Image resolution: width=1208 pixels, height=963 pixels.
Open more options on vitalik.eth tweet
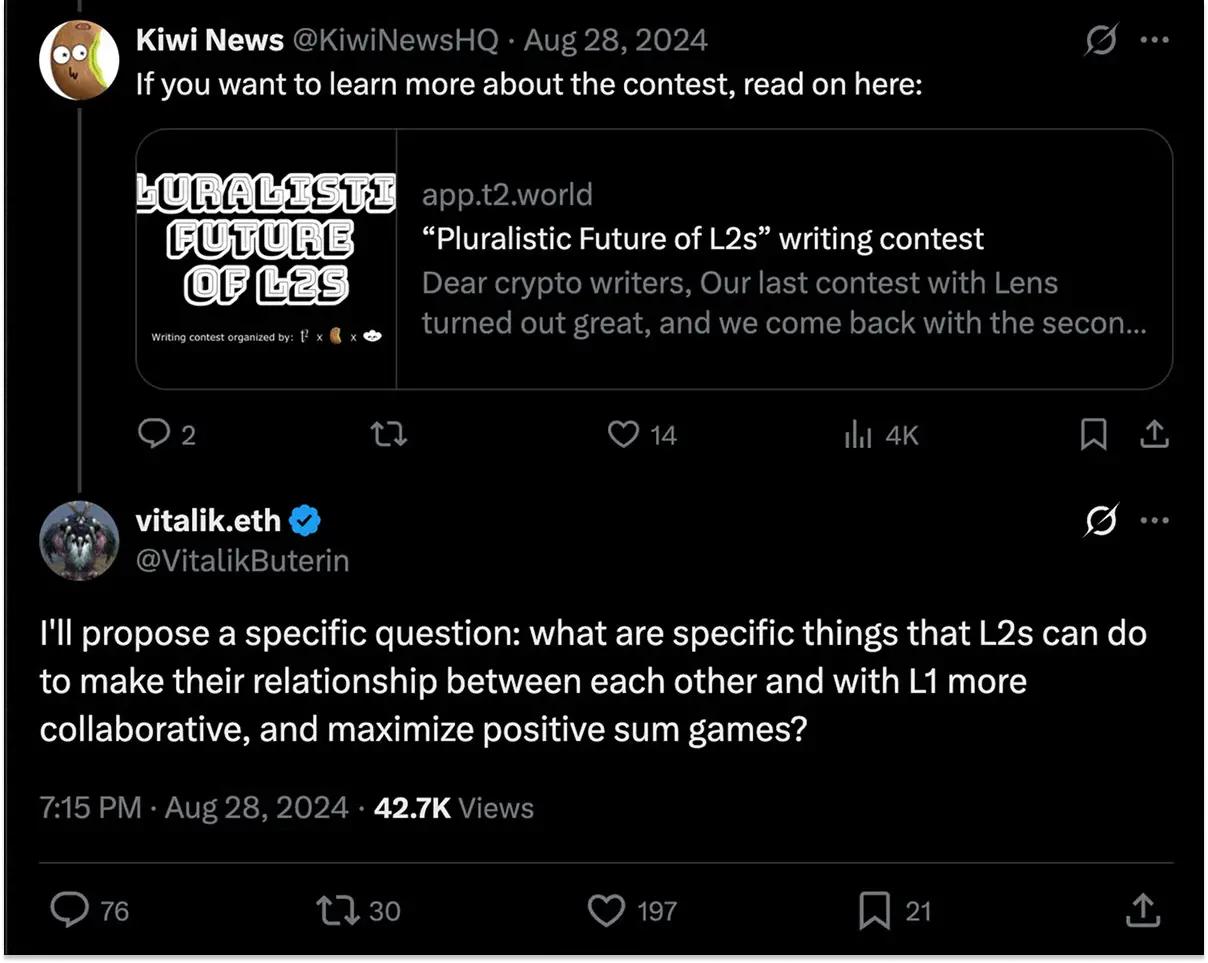[1155, 520]
